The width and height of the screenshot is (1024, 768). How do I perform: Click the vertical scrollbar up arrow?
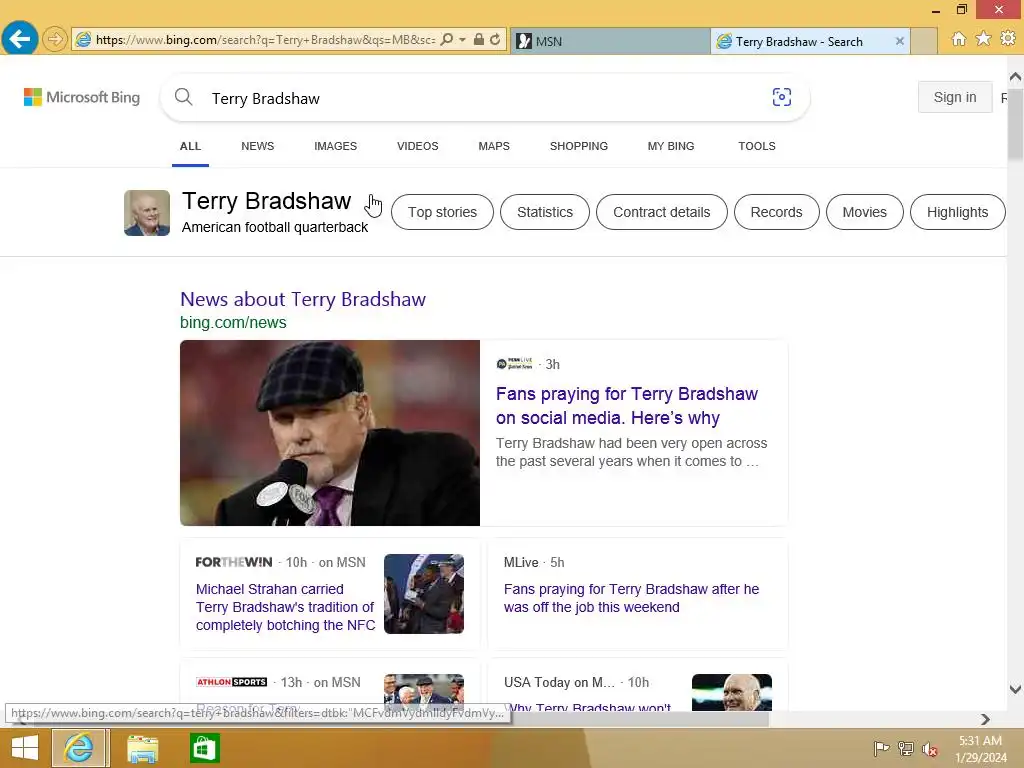[1015, 77]
